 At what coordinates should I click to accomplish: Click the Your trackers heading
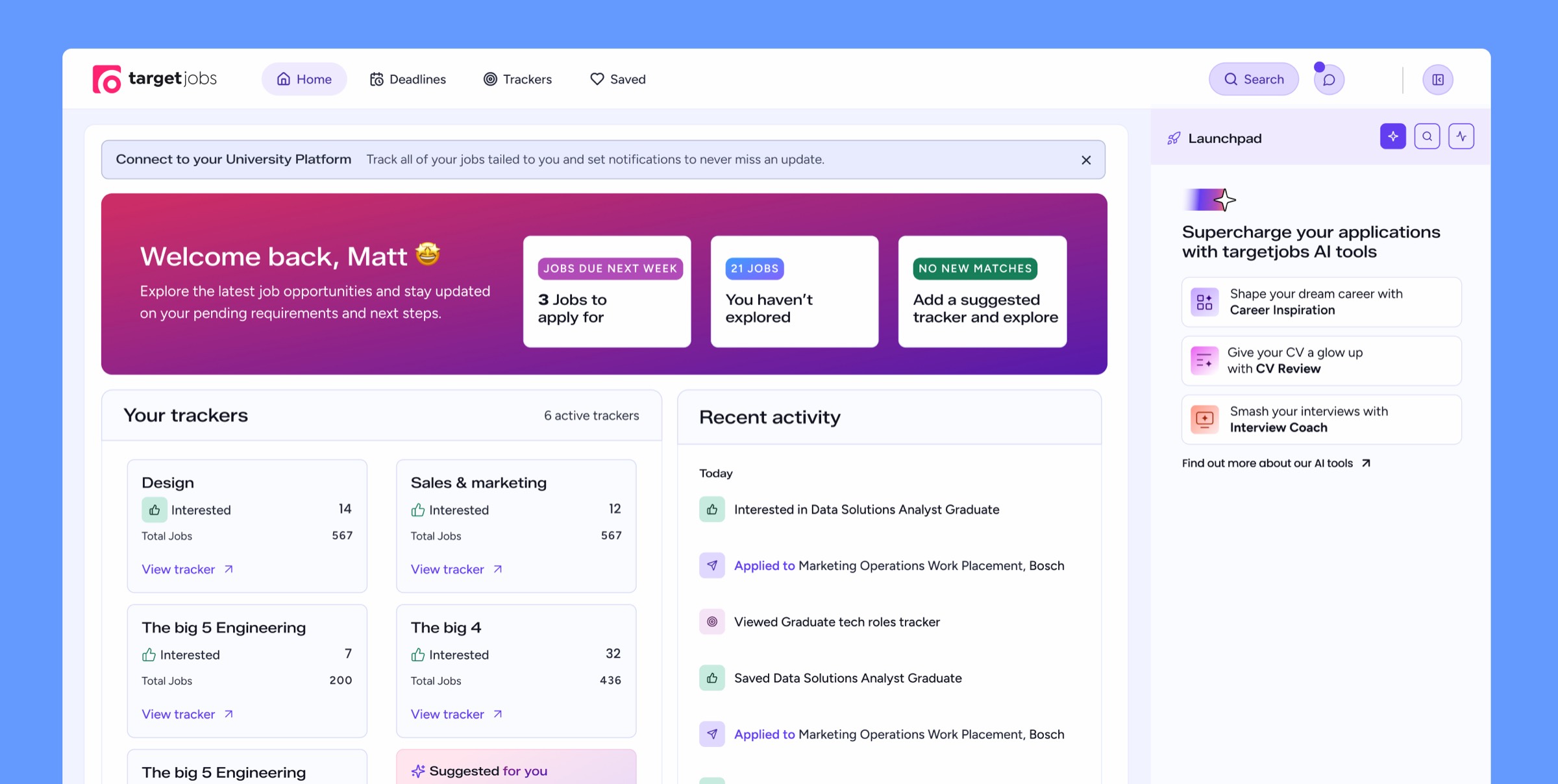point(186,415)
